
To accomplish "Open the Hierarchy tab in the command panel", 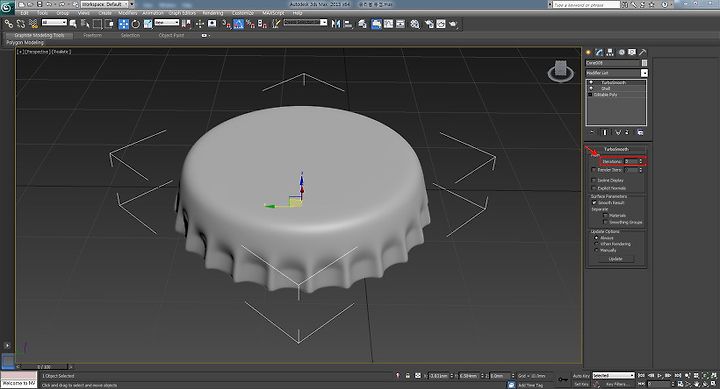I will point(610,52).
